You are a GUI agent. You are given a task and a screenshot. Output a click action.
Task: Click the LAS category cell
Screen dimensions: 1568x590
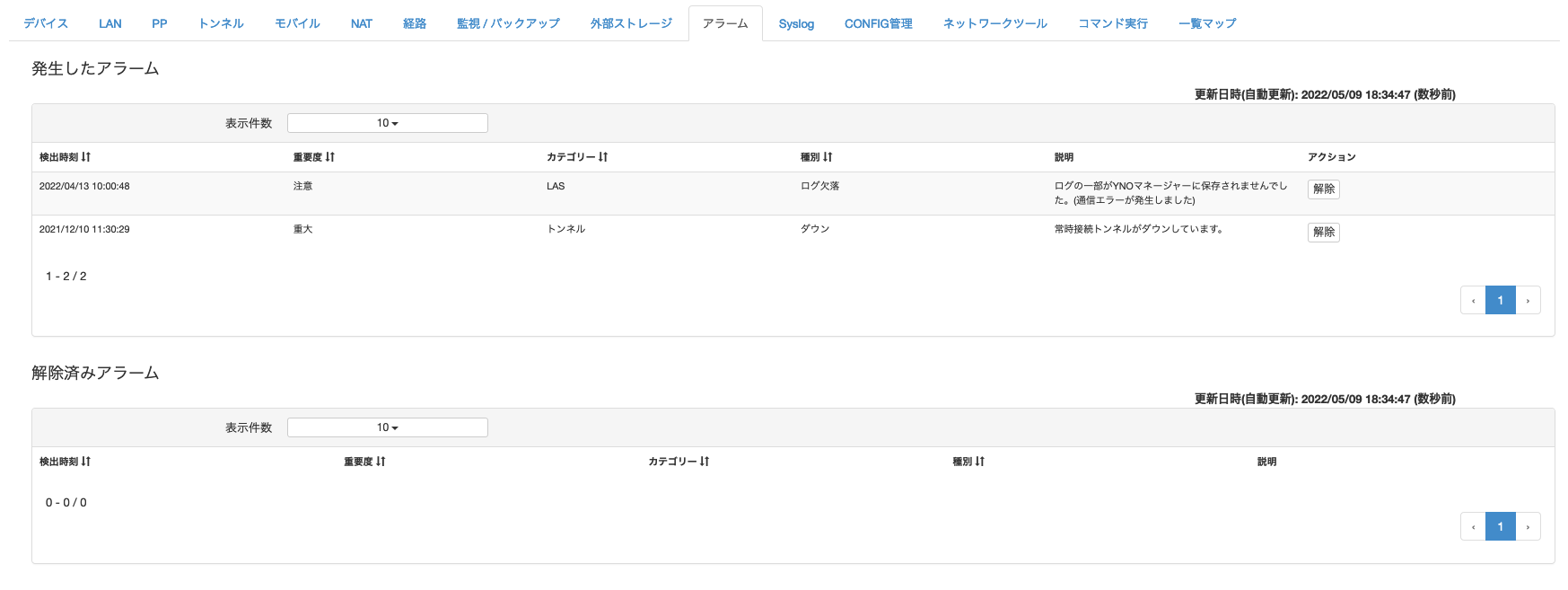[556, 186]
